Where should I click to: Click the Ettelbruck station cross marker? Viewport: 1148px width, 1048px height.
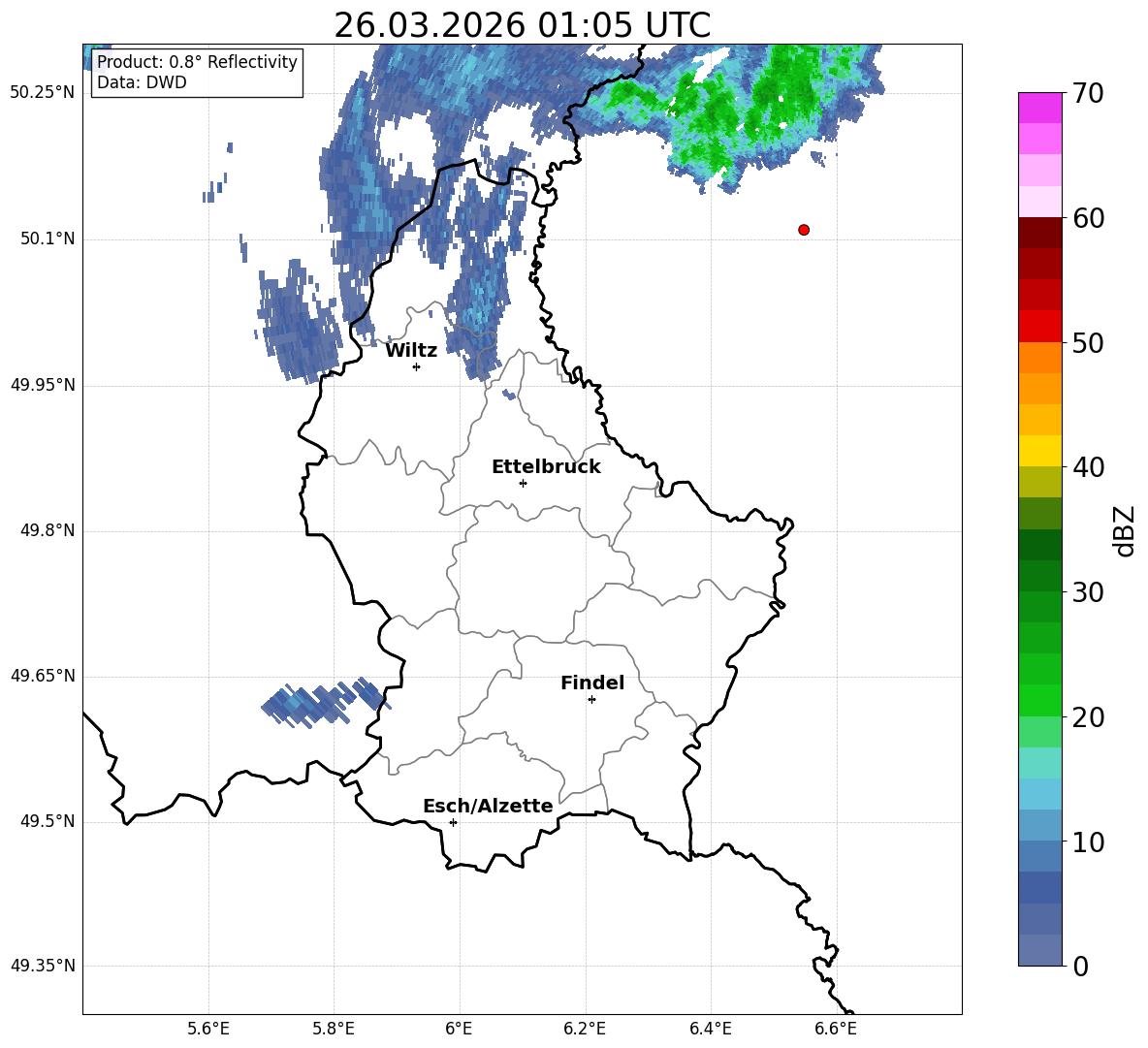point(523,483)
